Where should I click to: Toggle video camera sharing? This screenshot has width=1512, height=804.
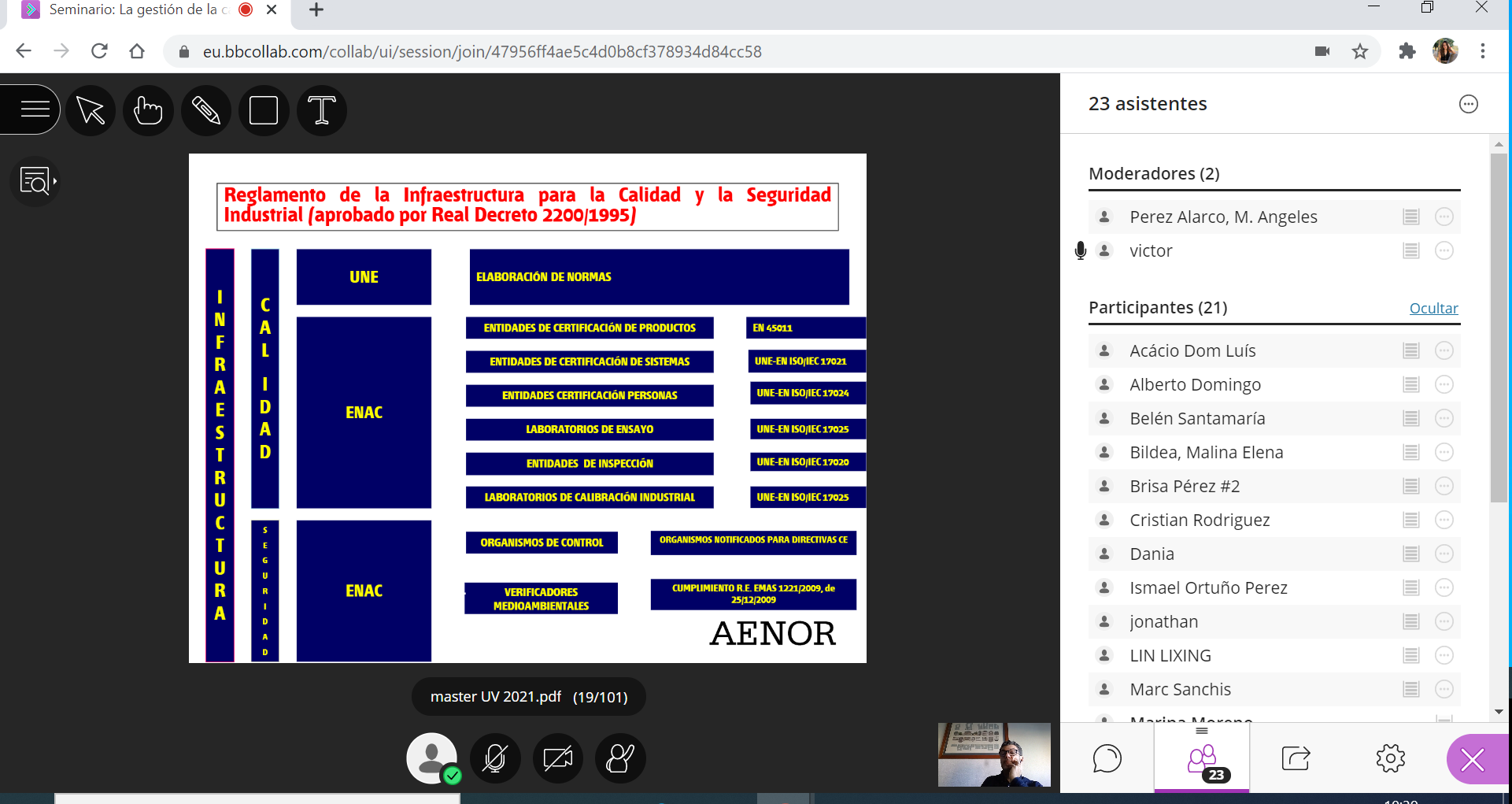pos(558,758)
